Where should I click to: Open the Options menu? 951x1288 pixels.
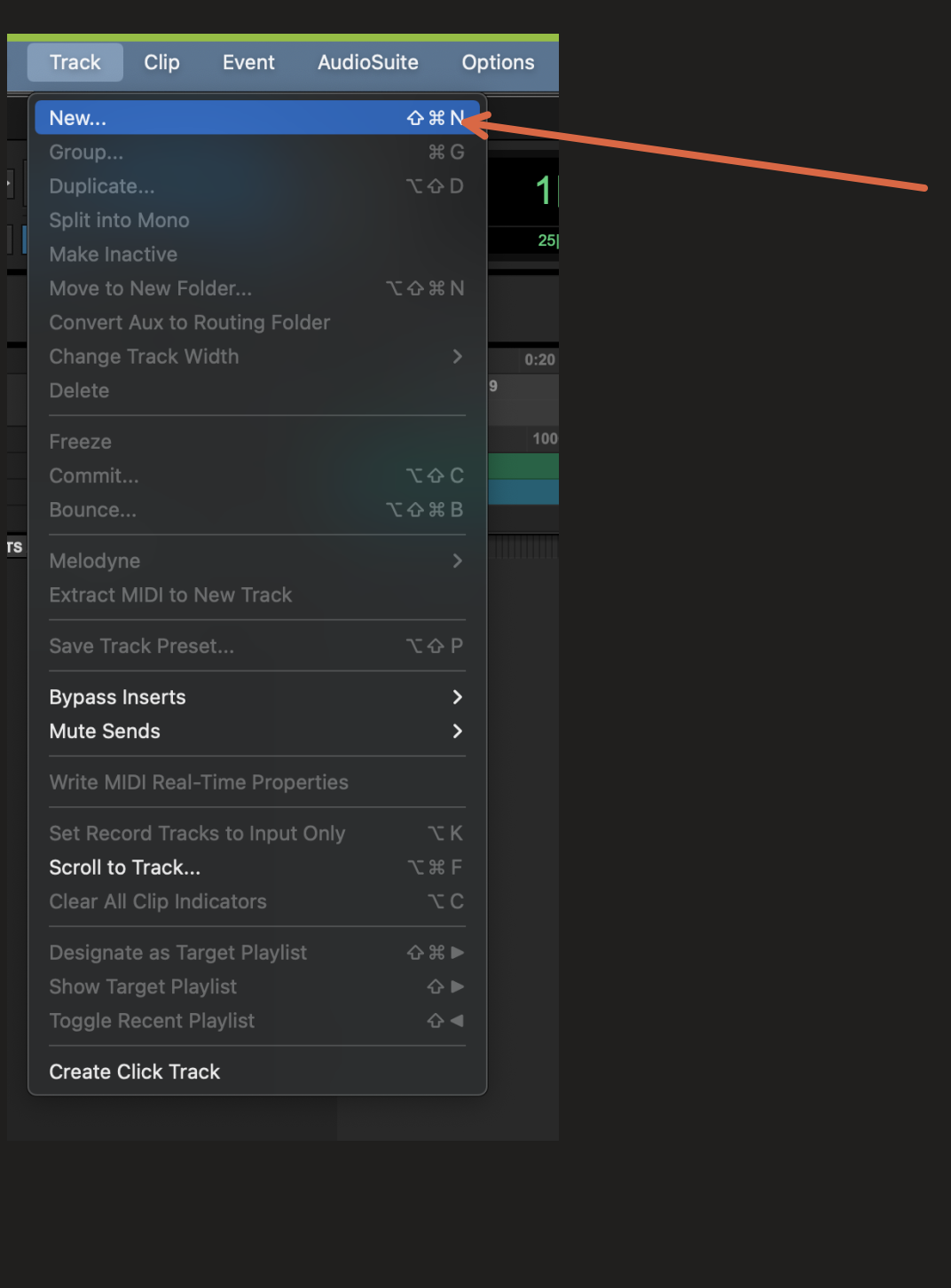[x=498, y=63]
